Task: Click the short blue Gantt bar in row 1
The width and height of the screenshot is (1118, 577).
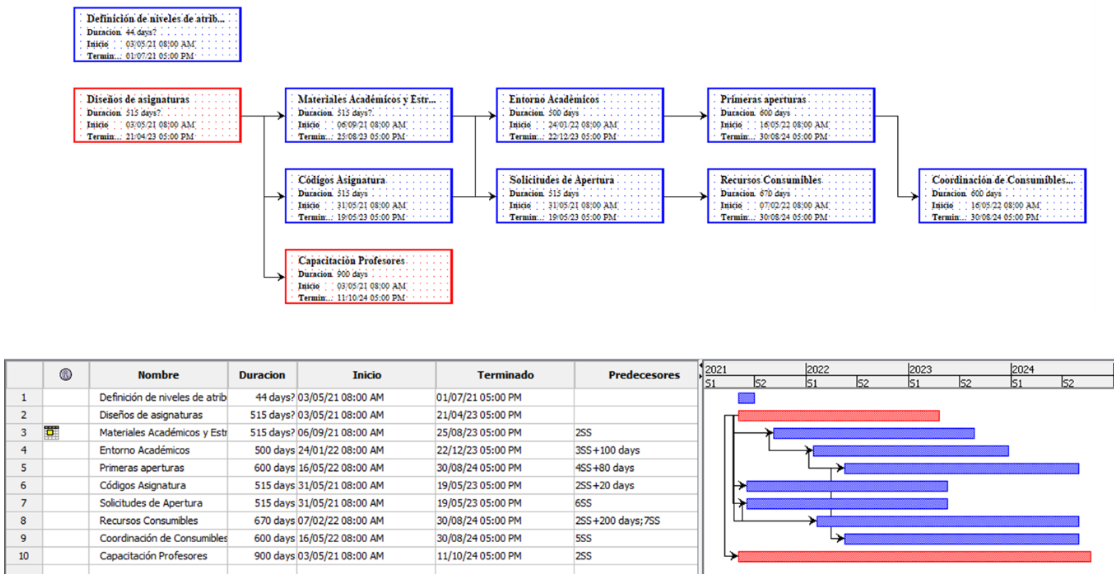Action: click(746, 398)
